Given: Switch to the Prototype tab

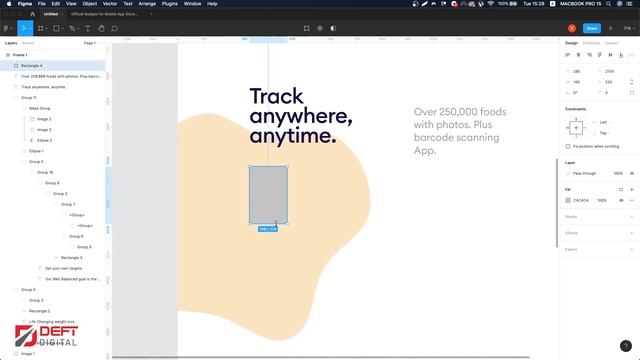Looking at the screenshot, I should (591, 43).
